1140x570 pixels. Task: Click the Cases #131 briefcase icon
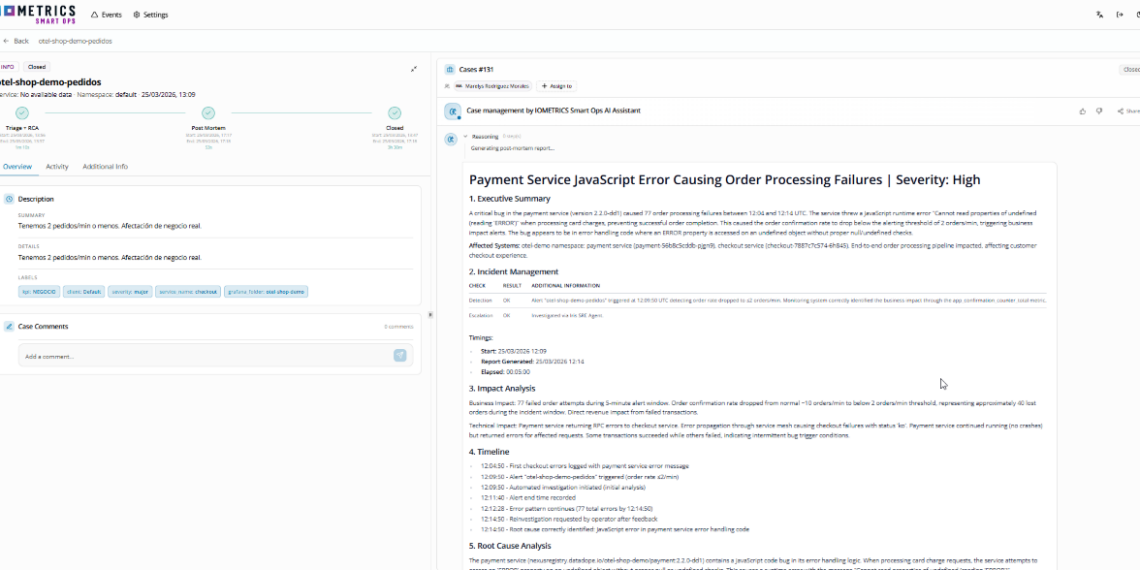click(450, 70)
